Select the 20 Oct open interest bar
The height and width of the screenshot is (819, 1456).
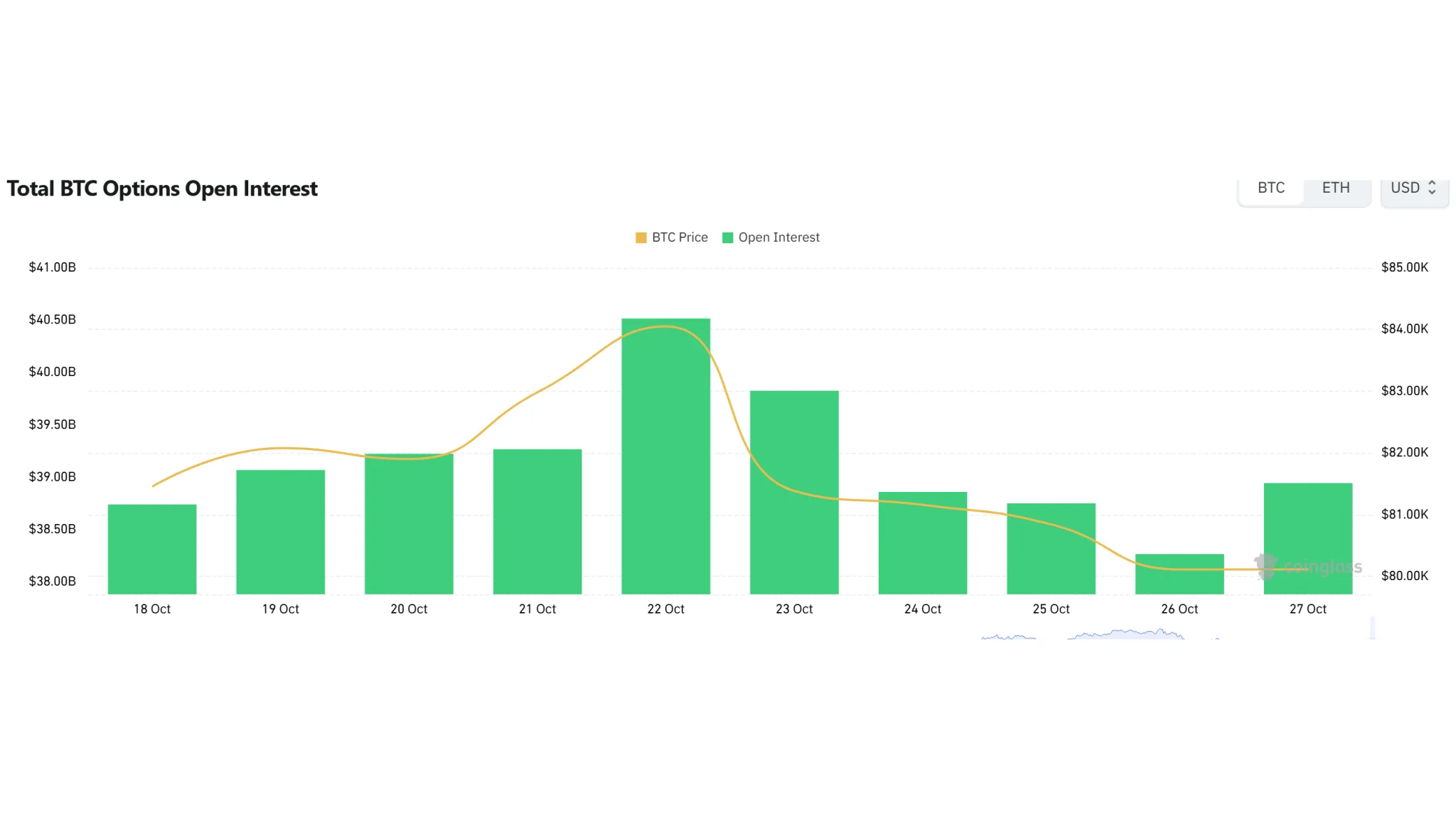(x=409, y=524)
